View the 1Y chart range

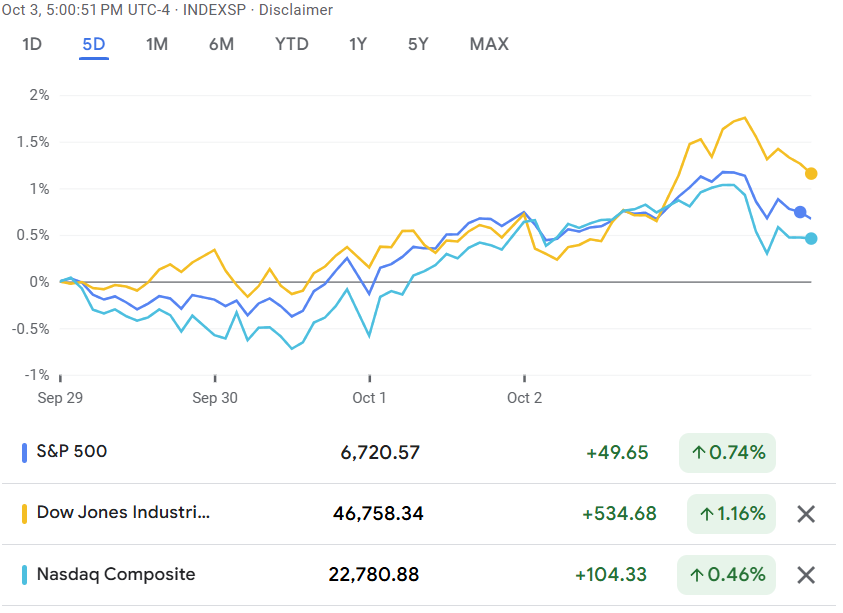tap(358, 44)
